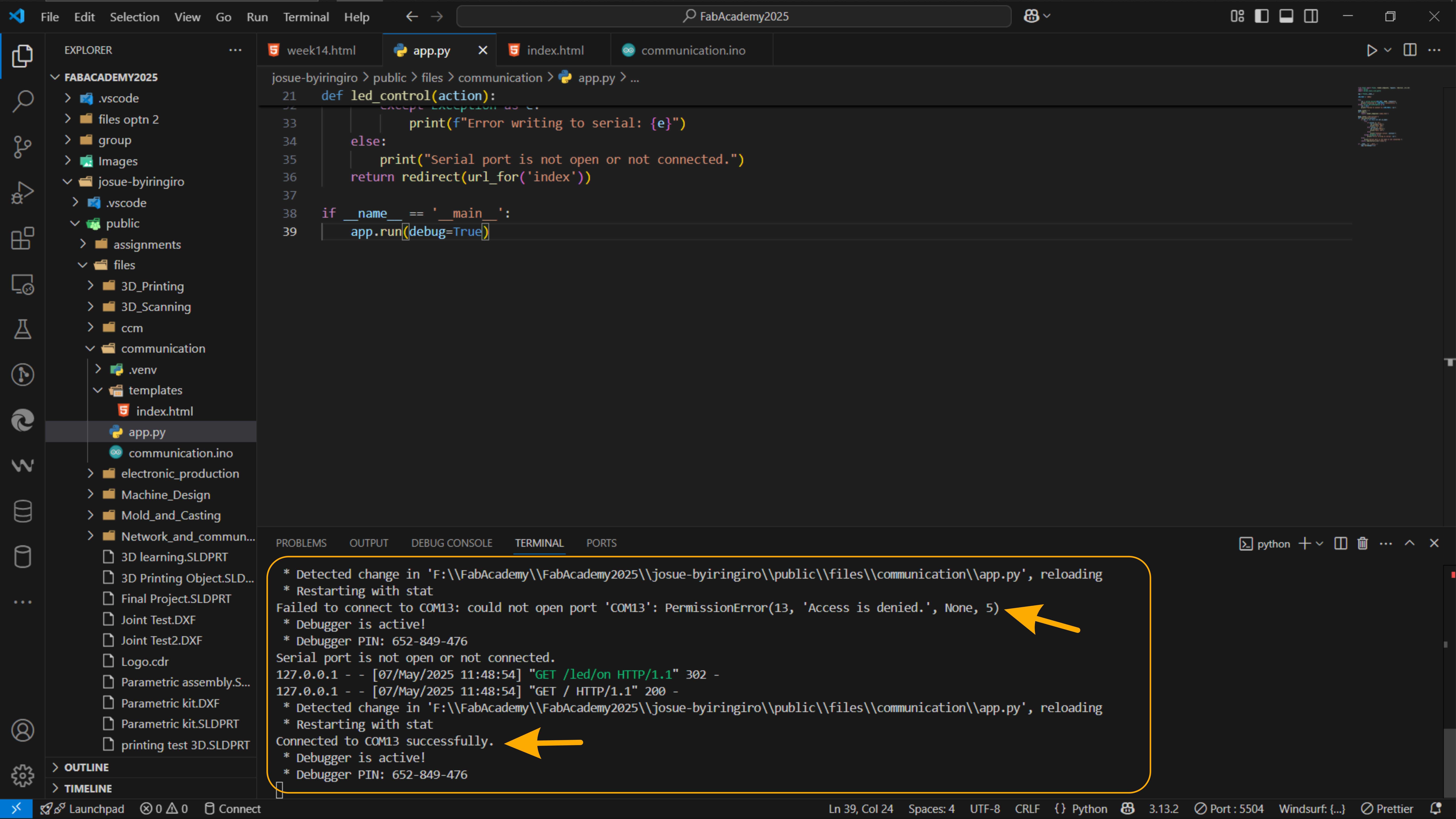Toggle the primary side bar
Image resolution: width=1456 pixels, height=819 pixels.
coord(1262,16)
